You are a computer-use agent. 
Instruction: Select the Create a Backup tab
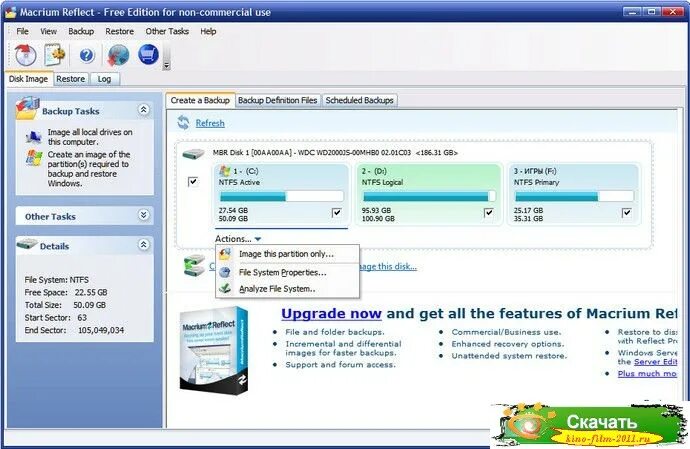point(200,100)
